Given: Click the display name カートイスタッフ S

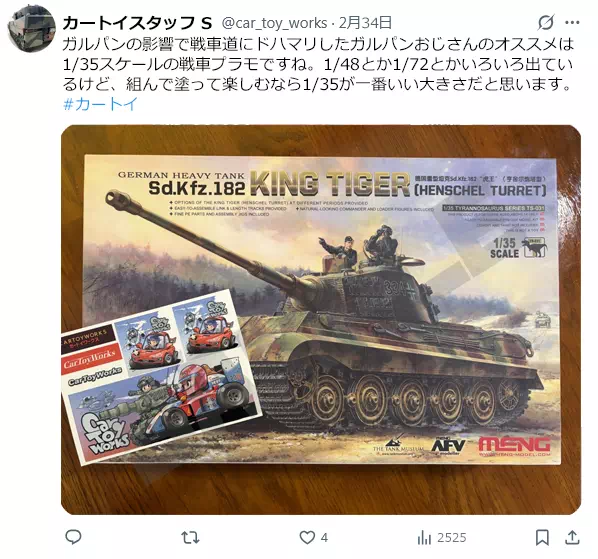Looking at the screenshot, I should pos(137,23).
